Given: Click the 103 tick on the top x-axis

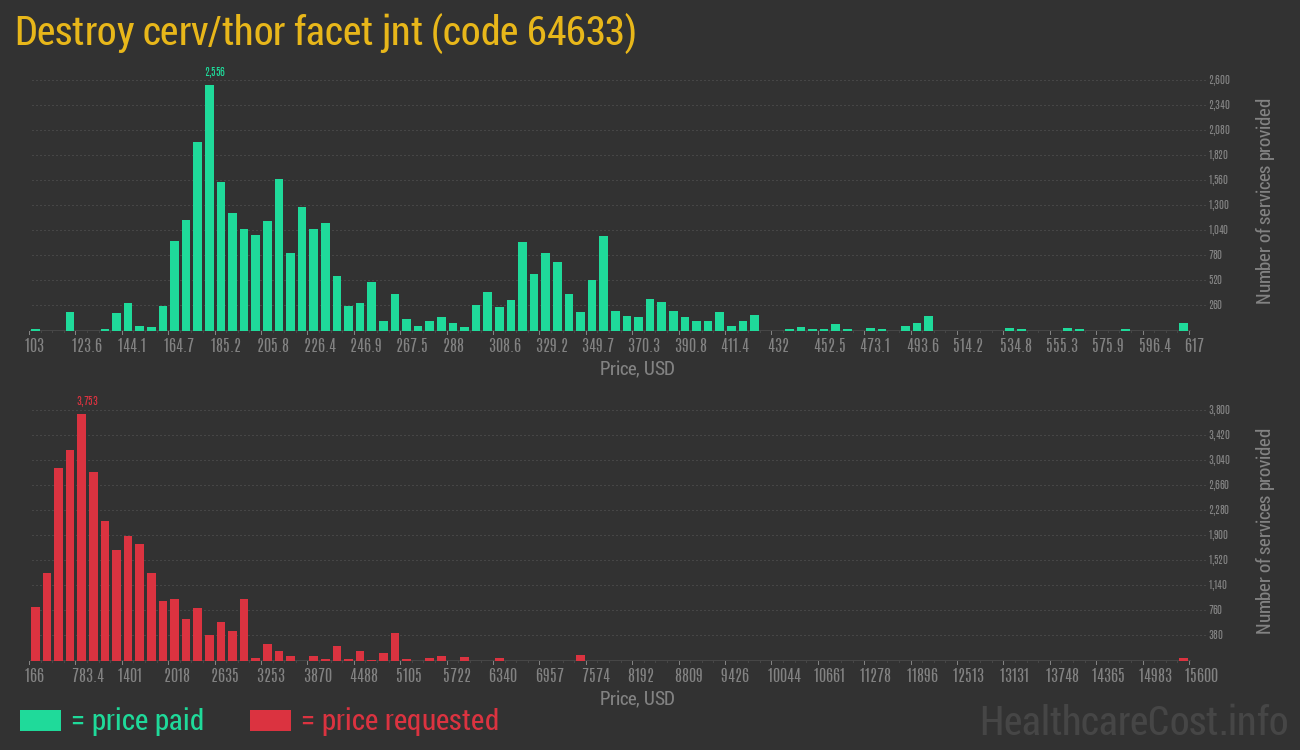Looking at the screenshot, I should 34,346.
